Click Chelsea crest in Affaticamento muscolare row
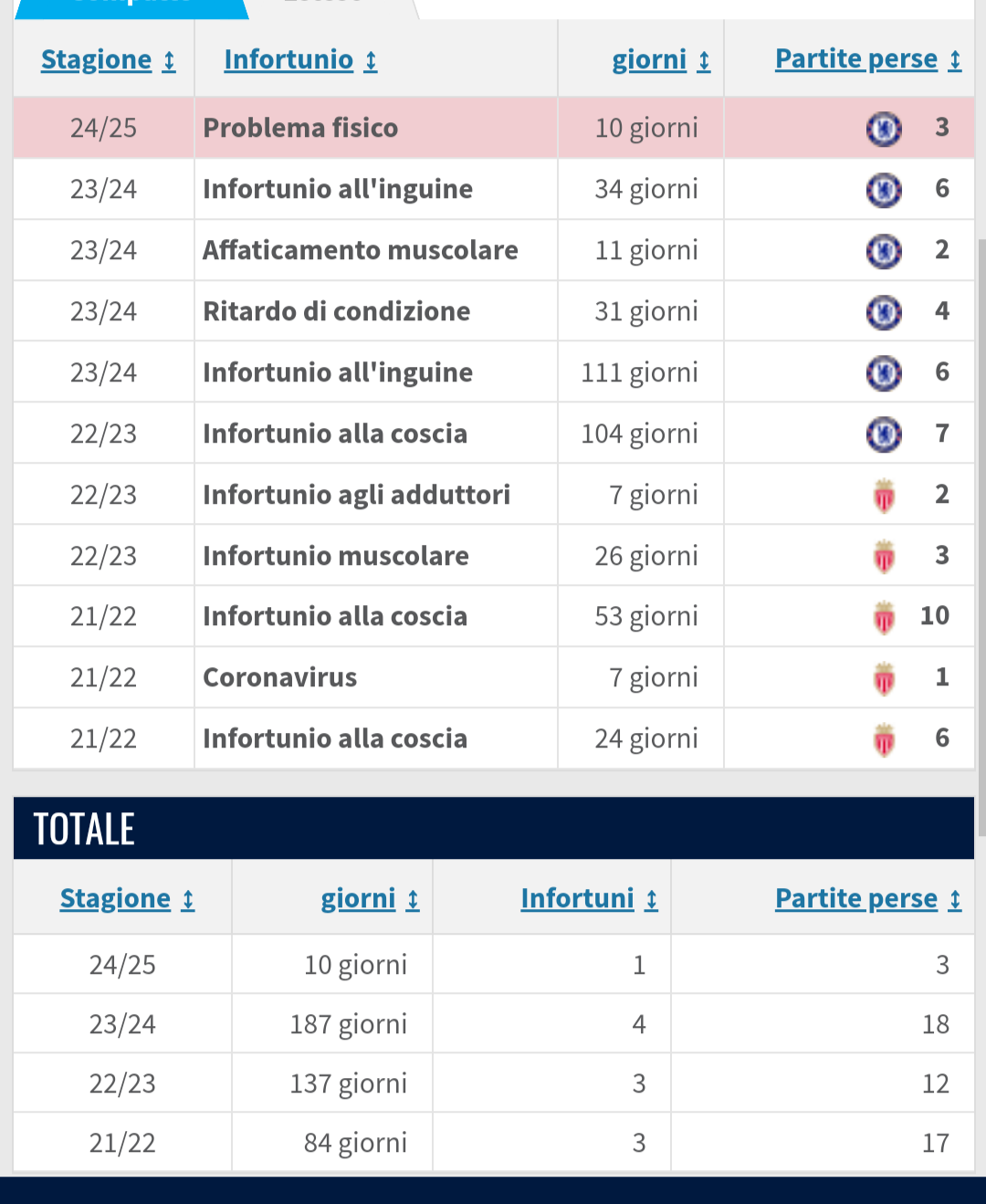 coord(883,251)
